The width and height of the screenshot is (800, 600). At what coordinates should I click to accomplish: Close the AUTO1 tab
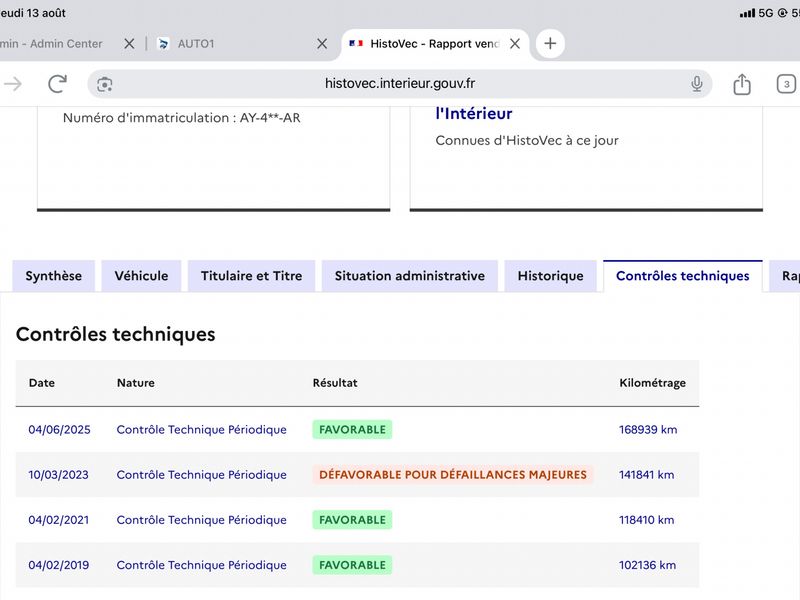(x=322, y=44)
